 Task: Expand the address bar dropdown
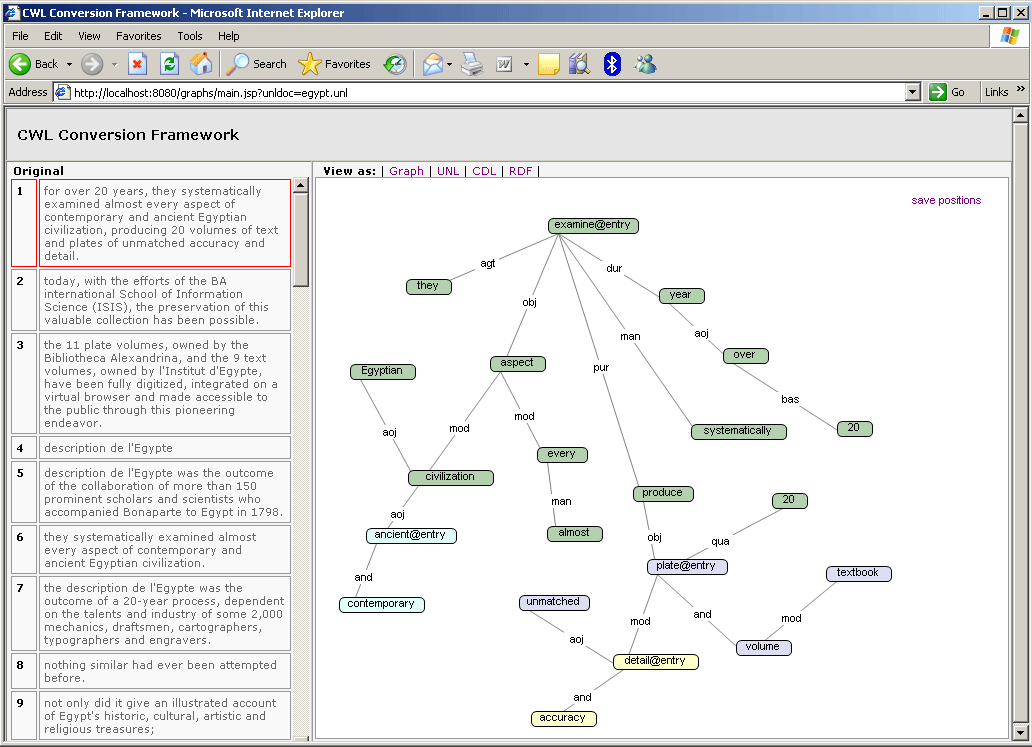click(x=912, y=92)
